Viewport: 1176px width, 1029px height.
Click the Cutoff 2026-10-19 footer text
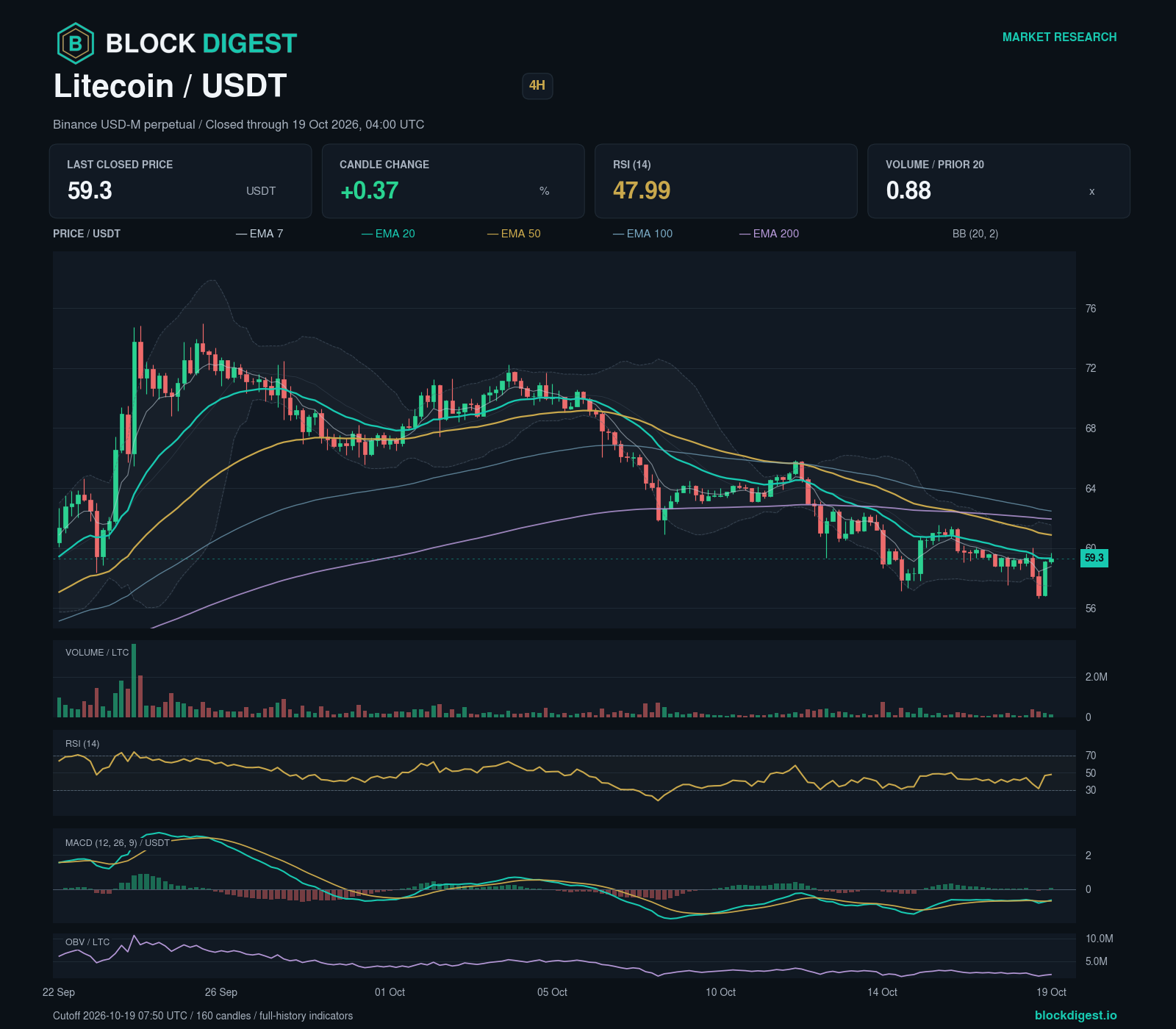203,1016
